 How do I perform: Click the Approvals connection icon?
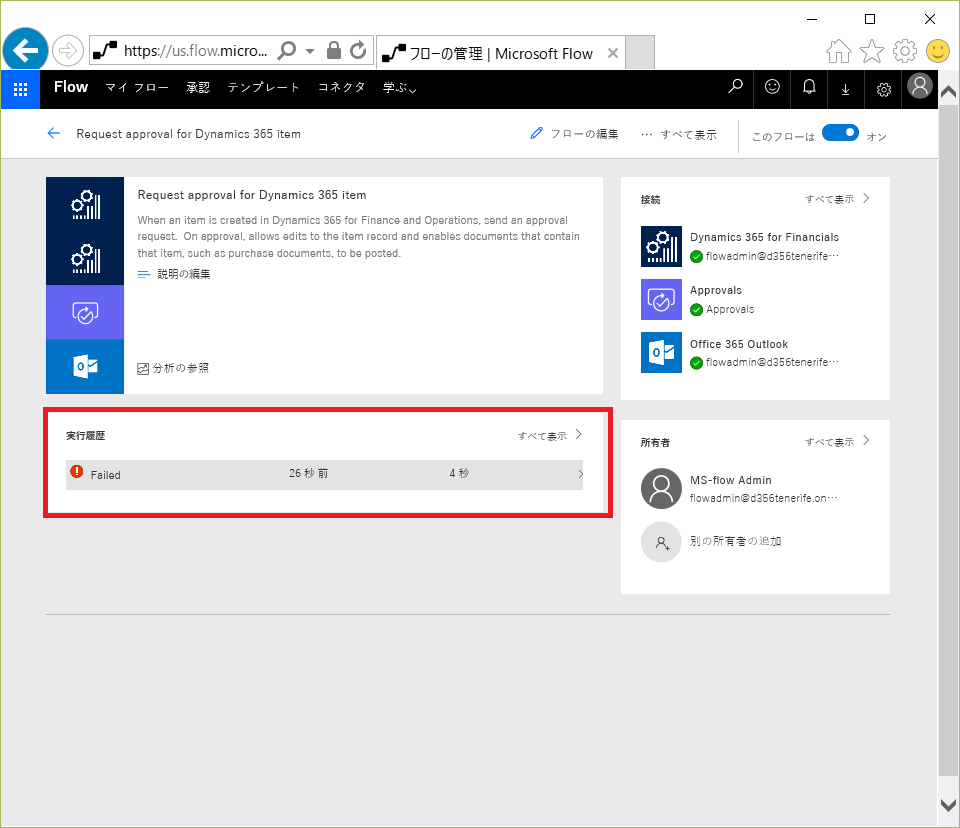tap(661, 299)
